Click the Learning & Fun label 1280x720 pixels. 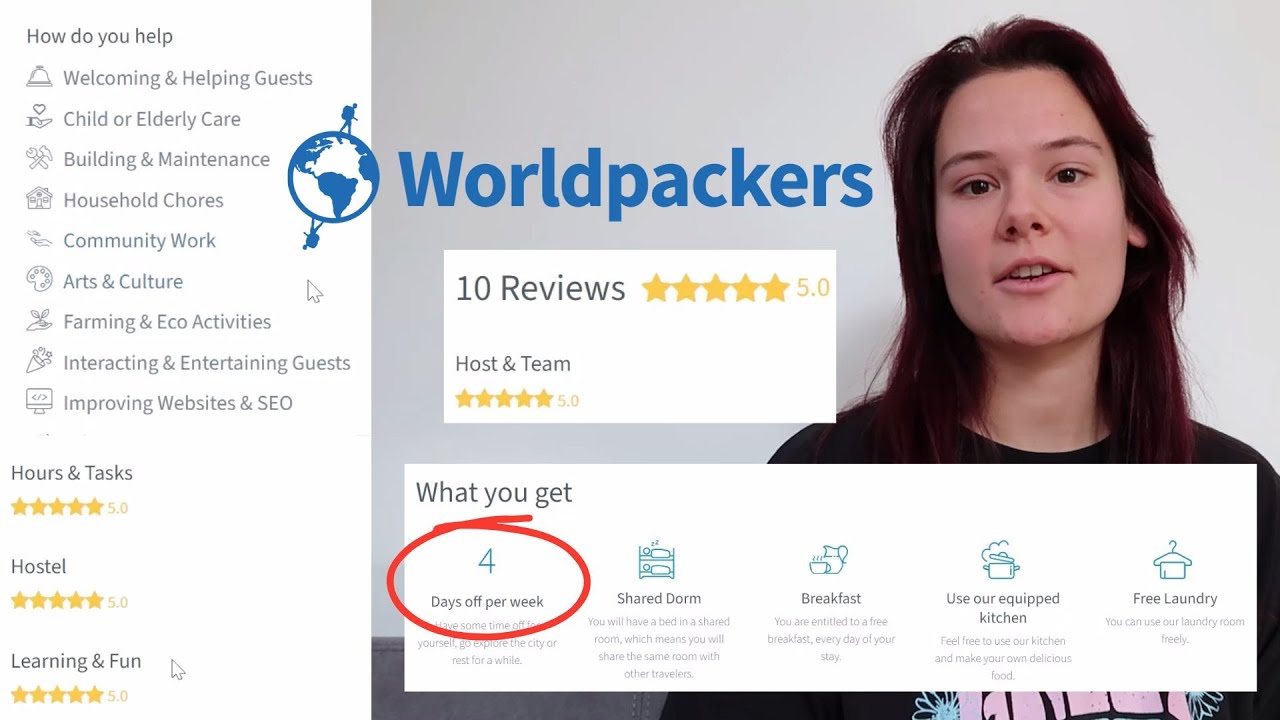click(x=76, y=661)
